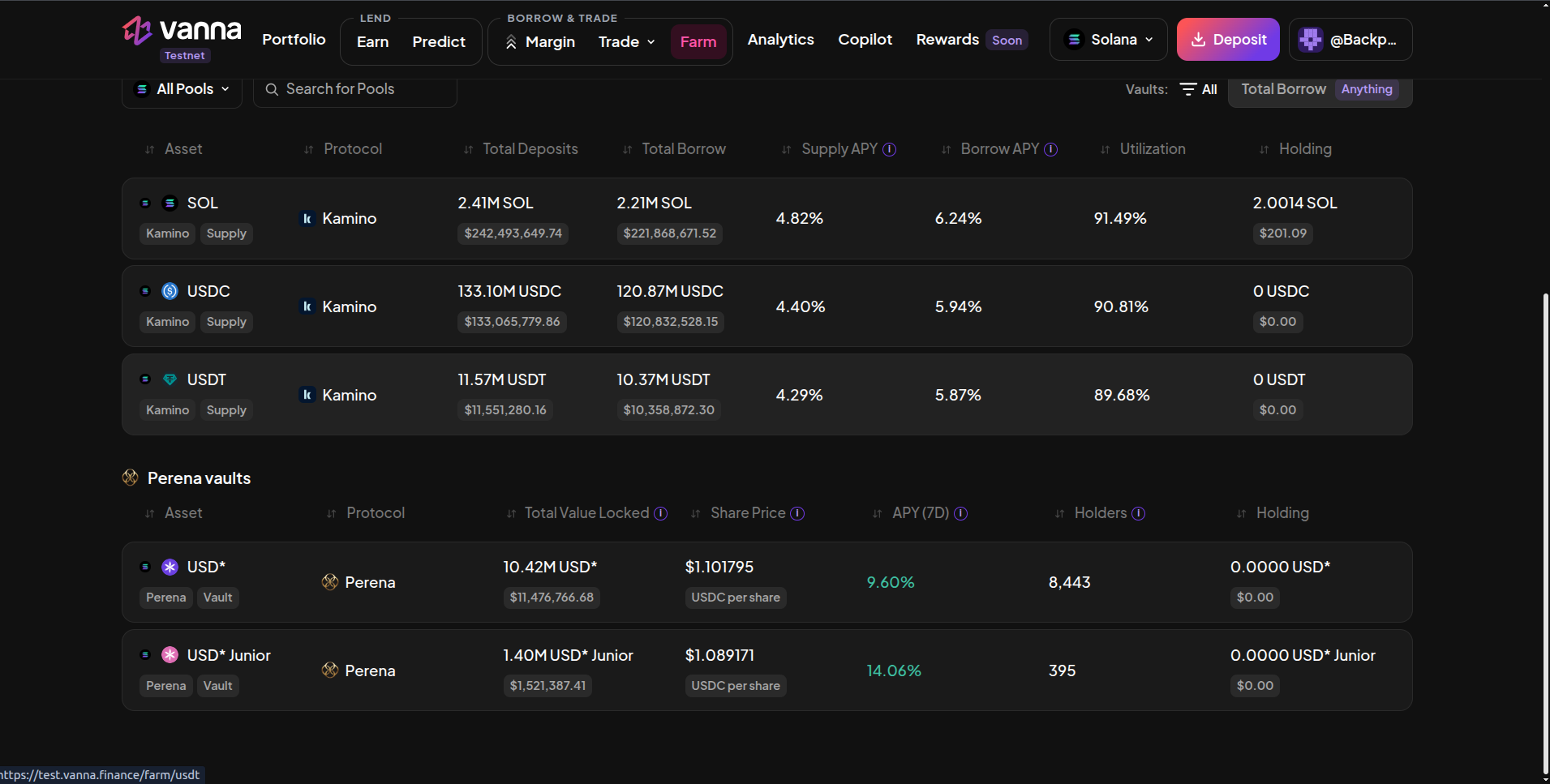Switch to the Margin section
Screen dimensions: 1550x784
click(539, 41)
